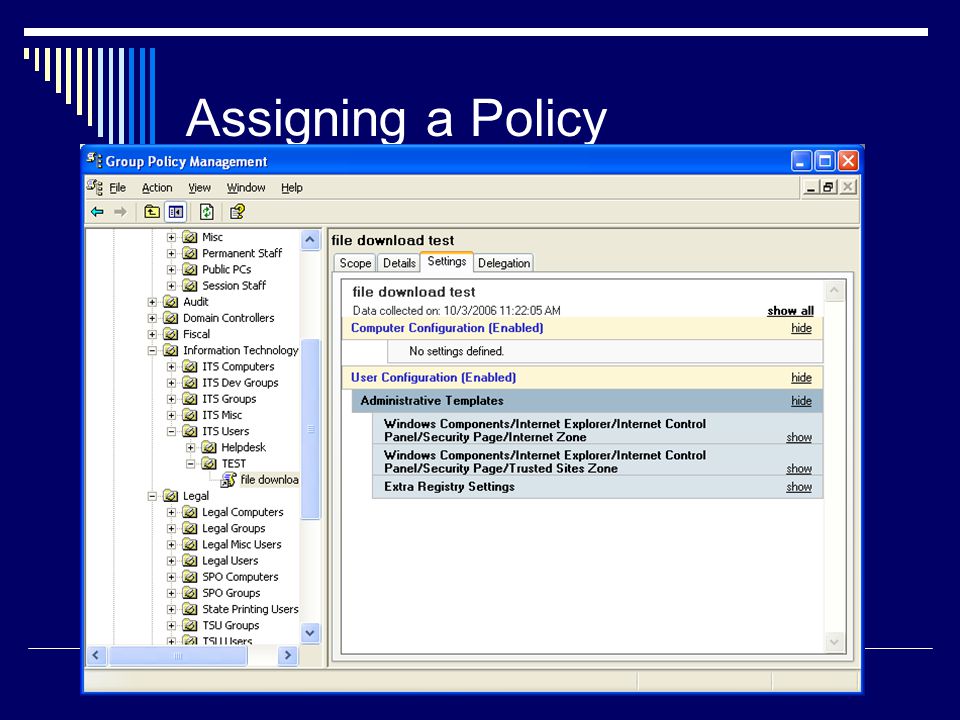Select the Legal Computers tree item

coord(243,512)
